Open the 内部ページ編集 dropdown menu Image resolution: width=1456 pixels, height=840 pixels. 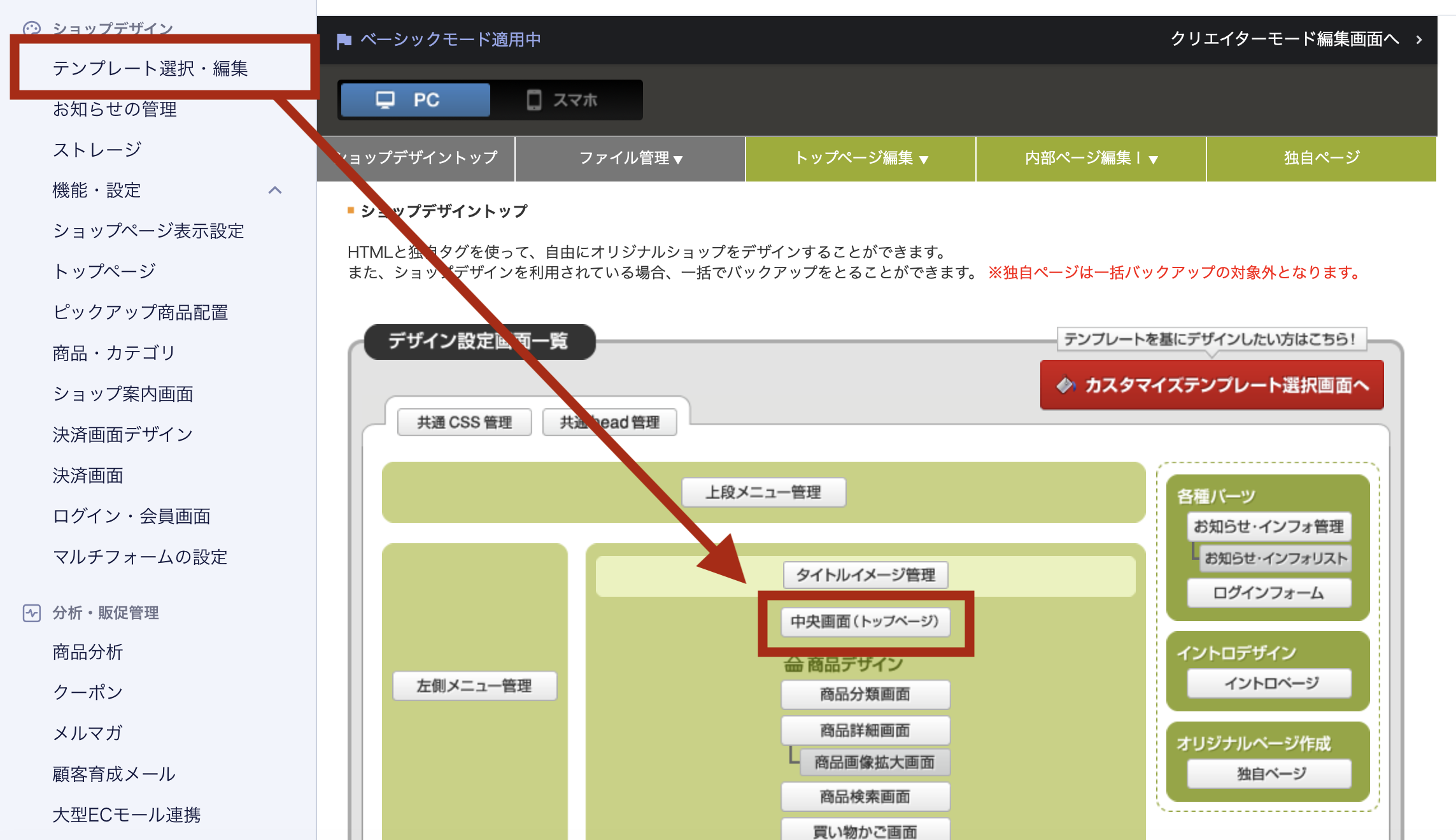pyautogui.click(x=1090, y=159)
